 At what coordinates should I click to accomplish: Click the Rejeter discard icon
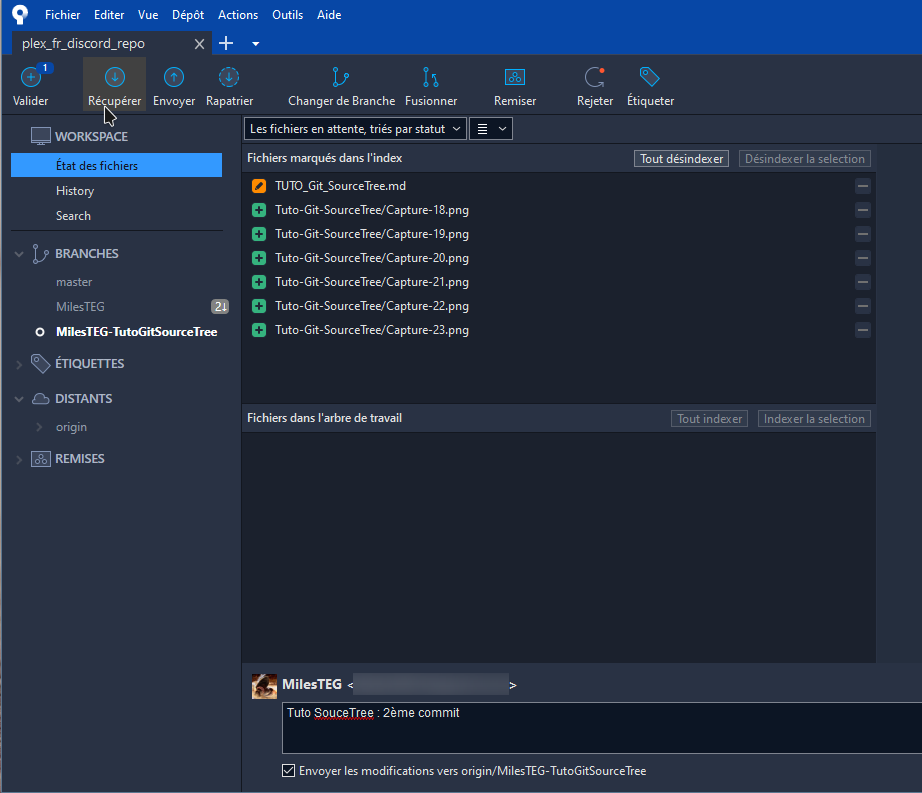point(594,77)
